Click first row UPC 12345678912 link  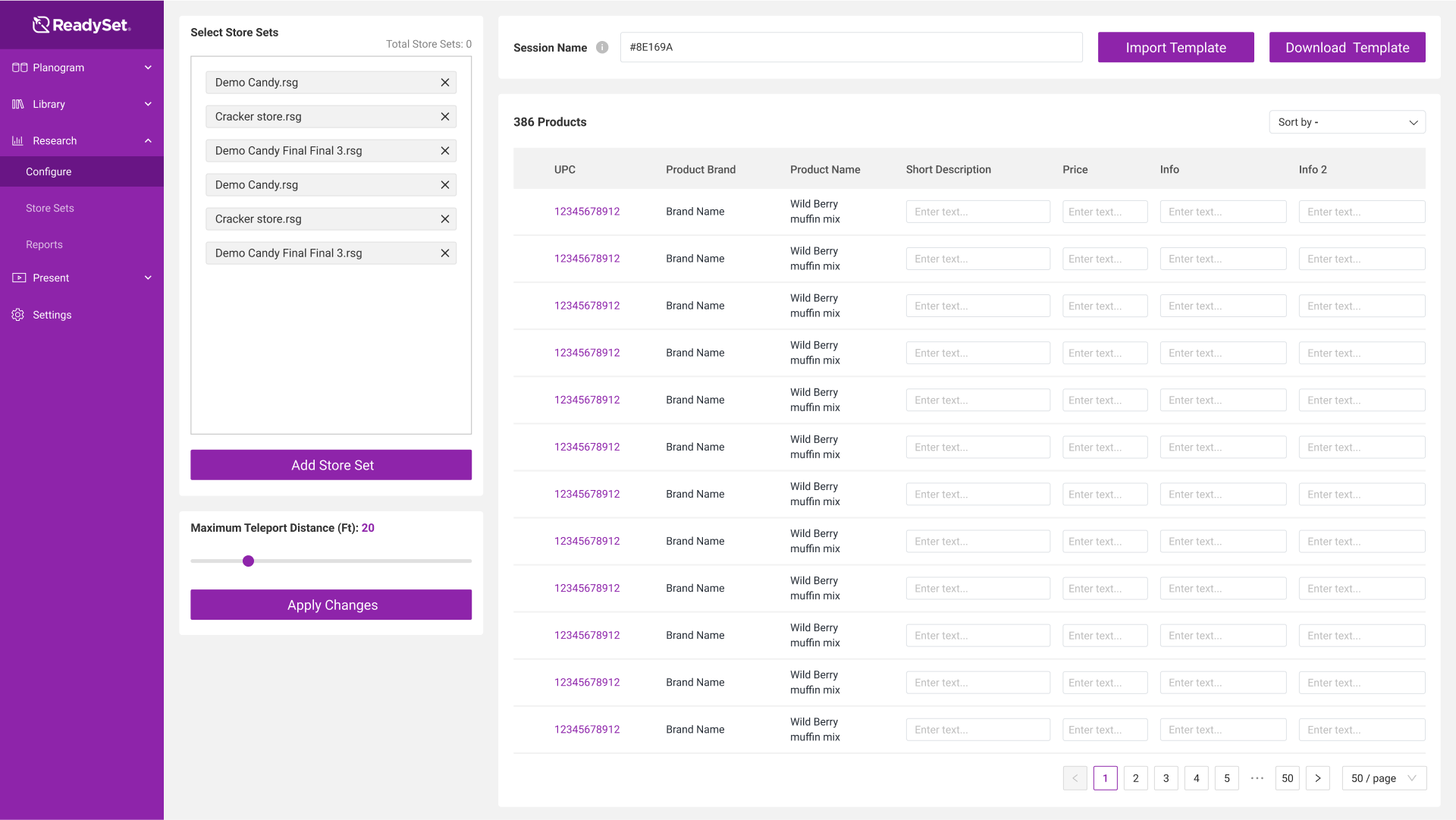coord(587,212)
